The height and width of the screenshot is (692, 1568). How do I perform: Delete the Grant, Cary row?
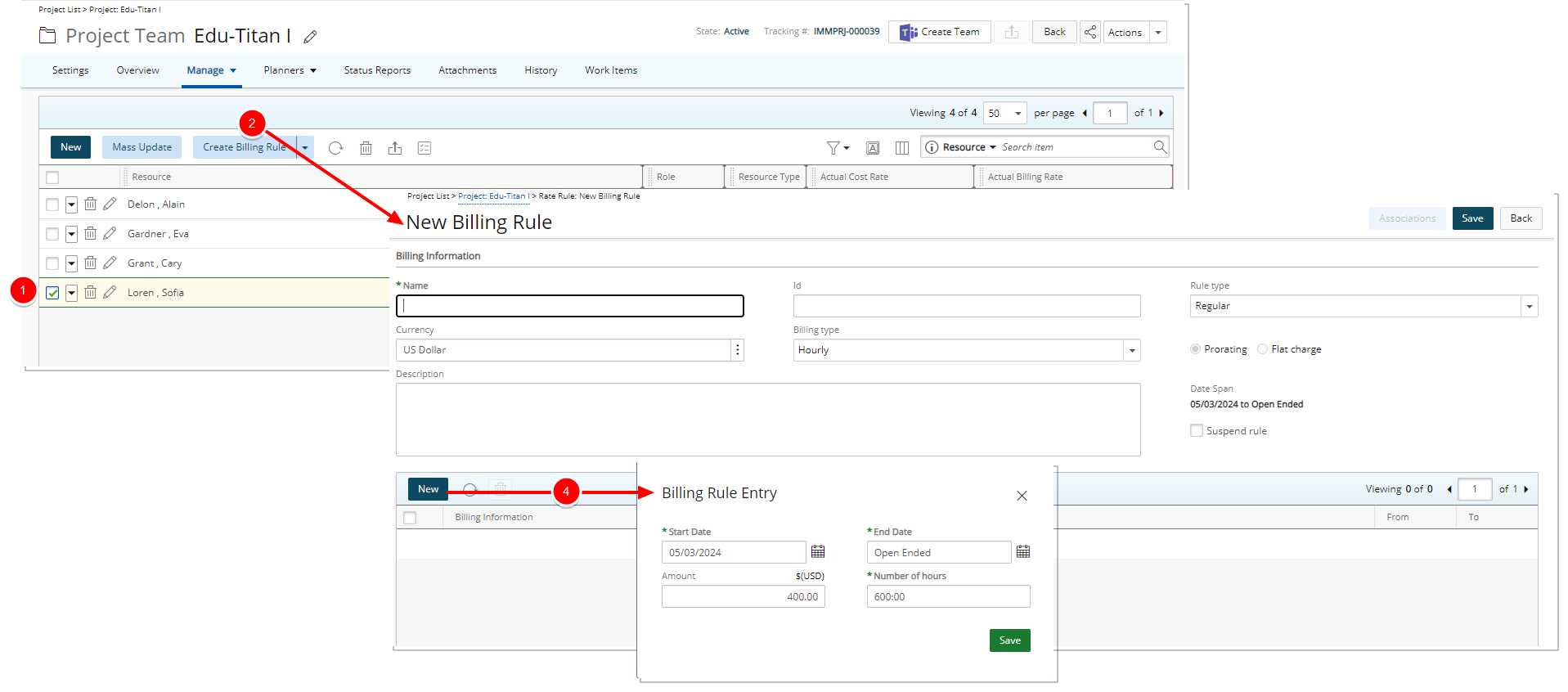91,263
